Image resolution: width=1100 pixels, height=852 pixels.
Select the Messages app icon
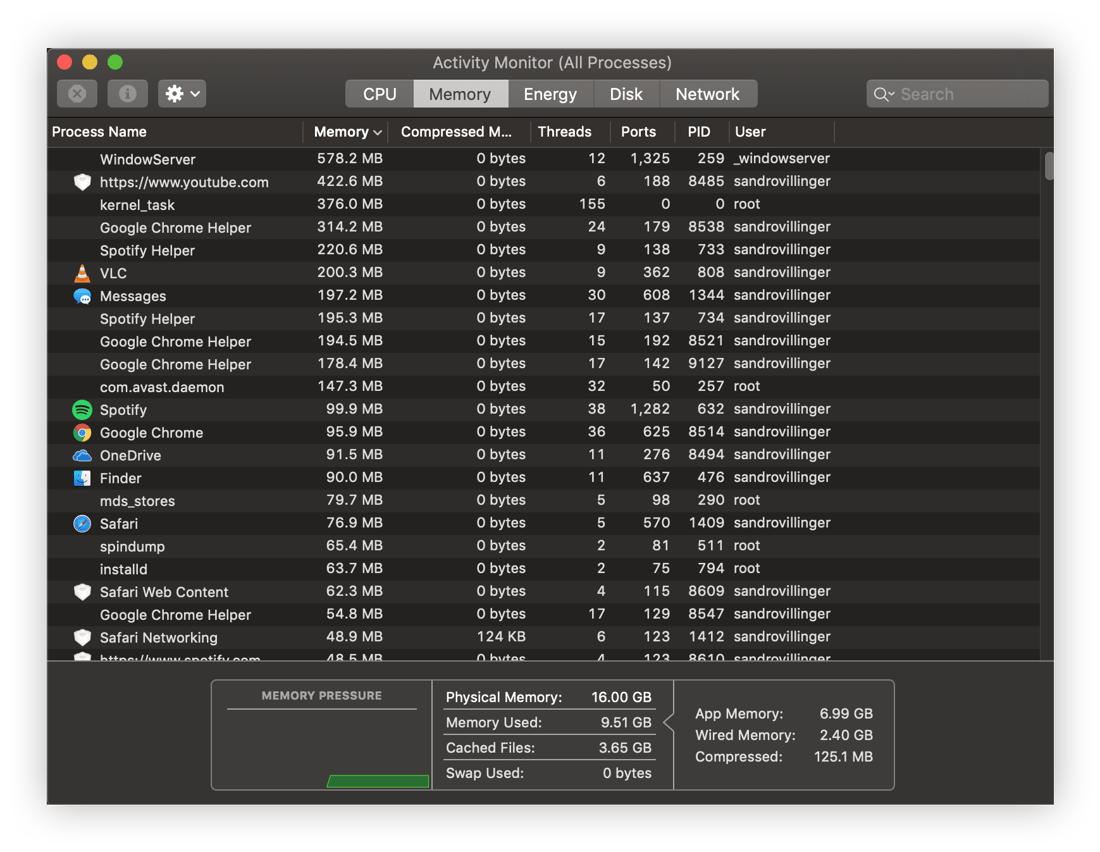tap(82, 295)
